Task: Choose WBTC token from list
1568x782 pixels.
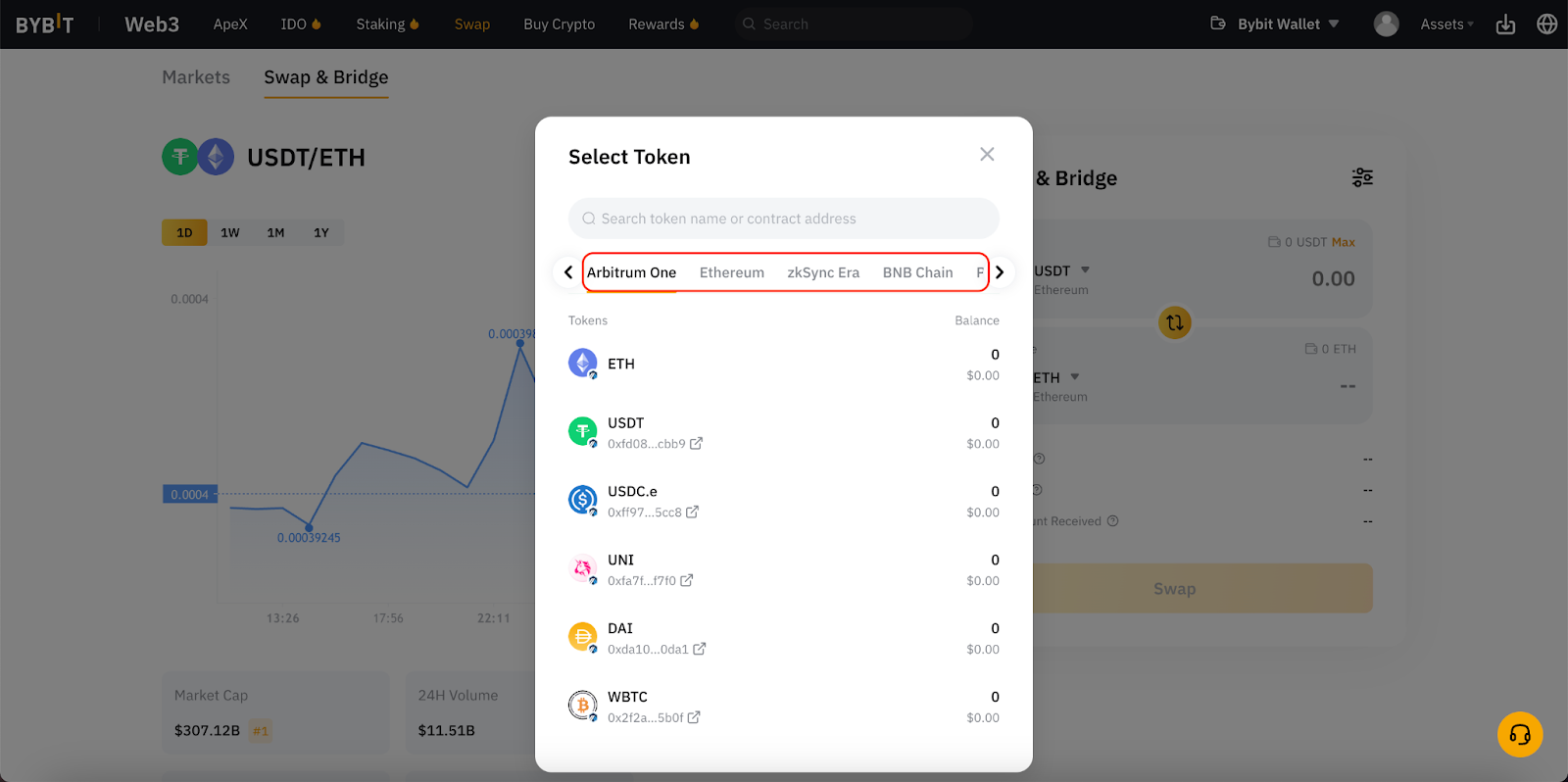Action: 784,708
